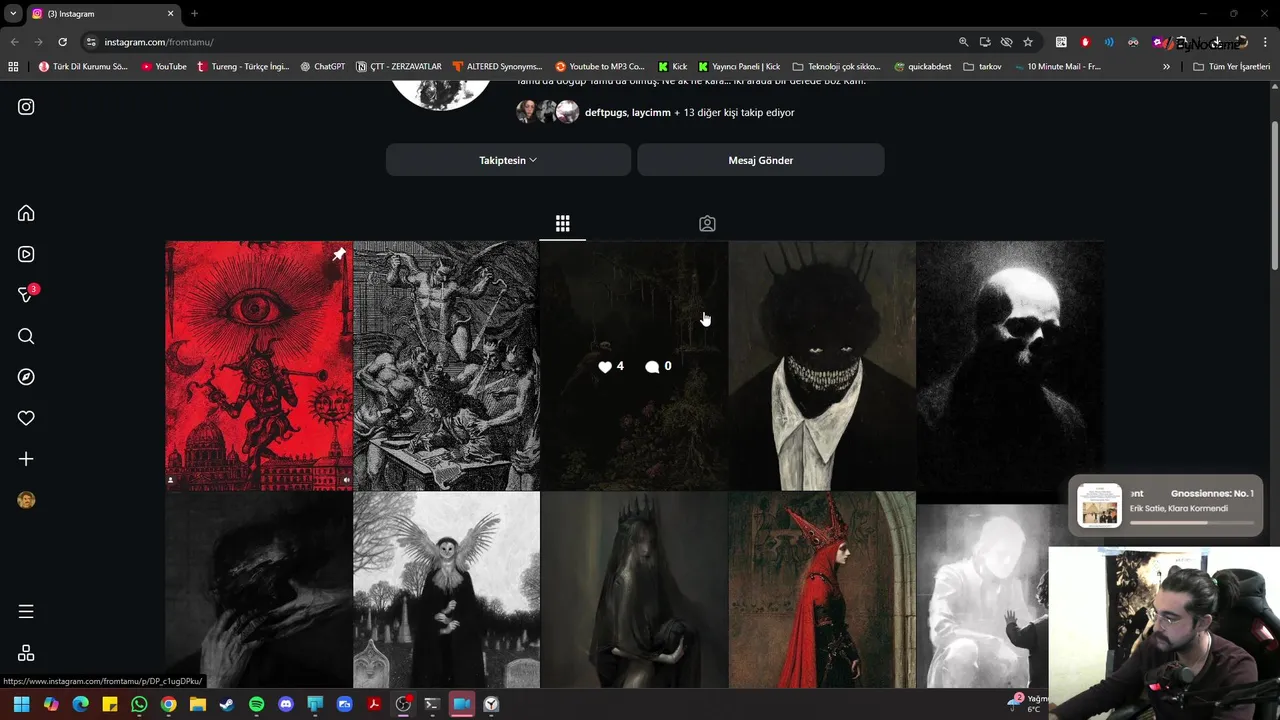The image size is (1280, 720).
Task: Open the demons engraving post
Action: click(x=446, y=365)
